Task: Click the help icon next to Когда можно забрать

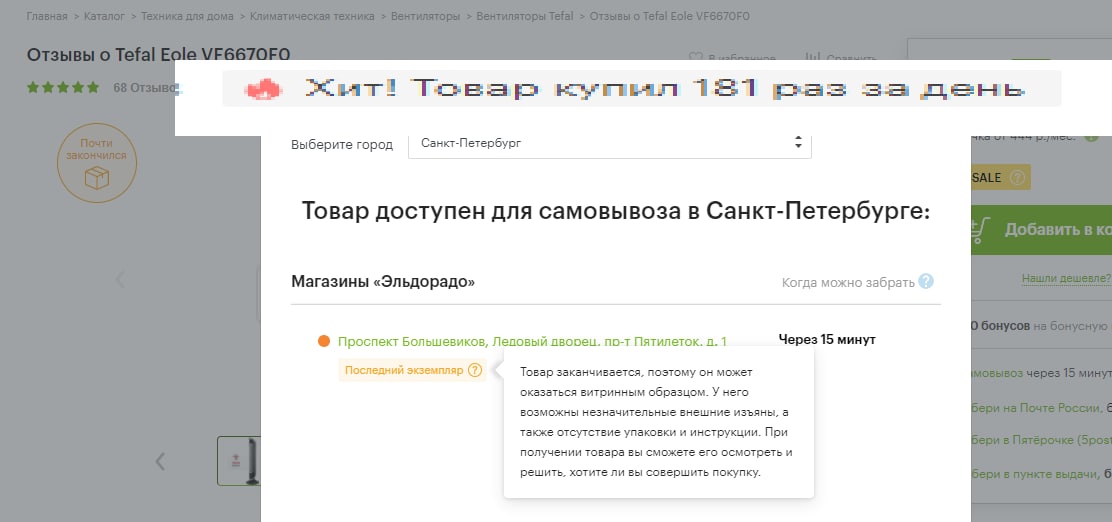Action: (x=925, y=282)
